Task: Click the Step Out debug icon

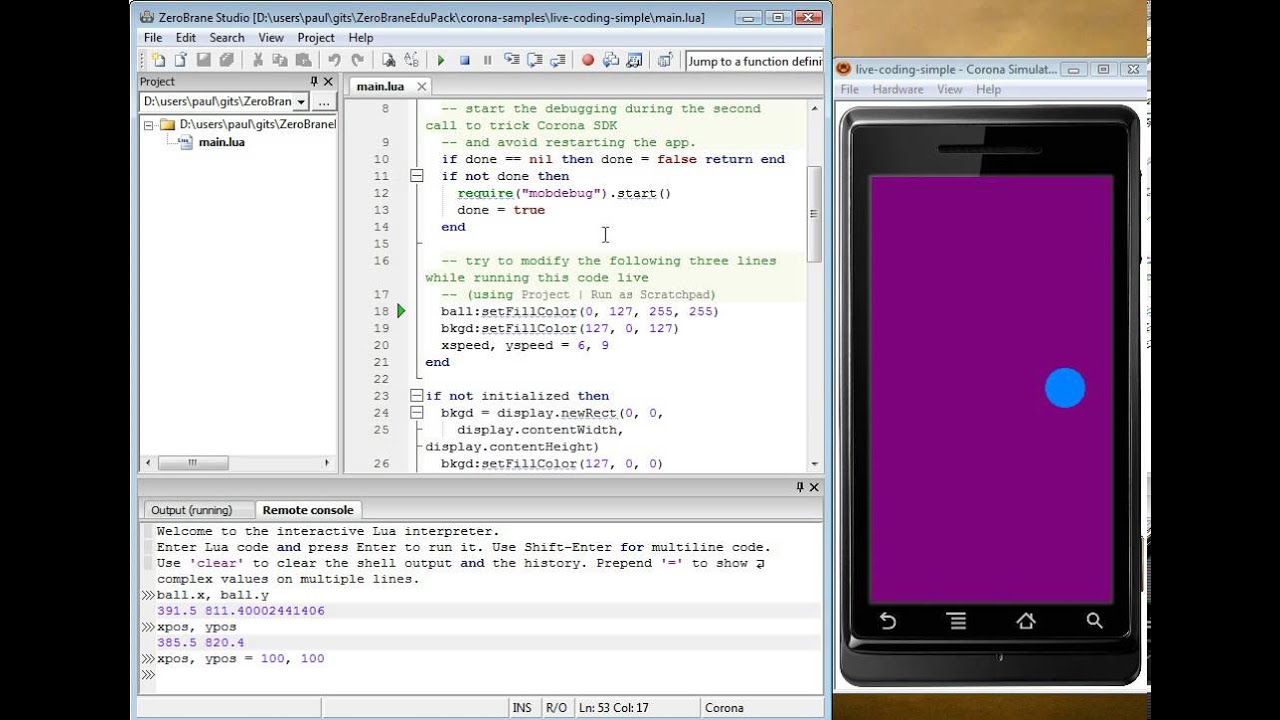Action: tap(556, 60)
